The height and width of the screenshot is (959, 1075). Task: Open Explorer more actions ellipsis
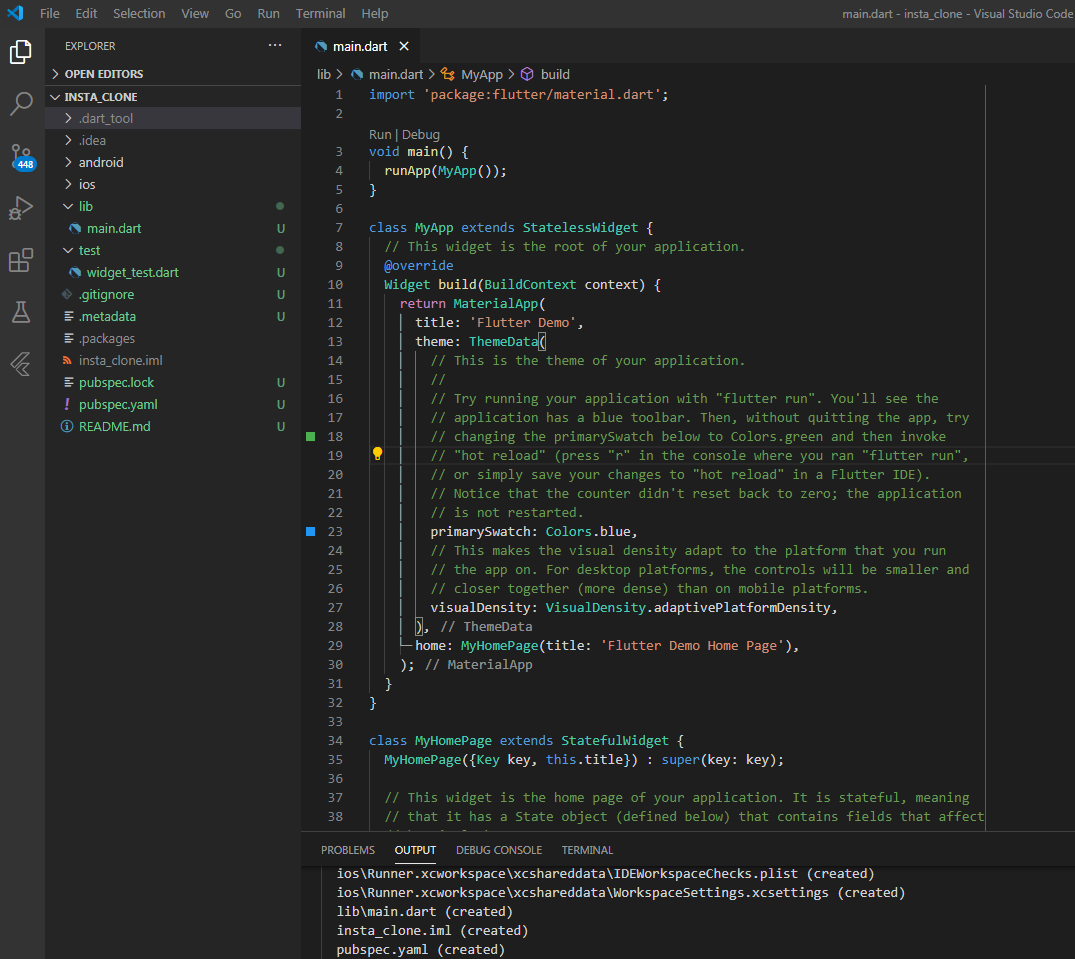point(275,45)
